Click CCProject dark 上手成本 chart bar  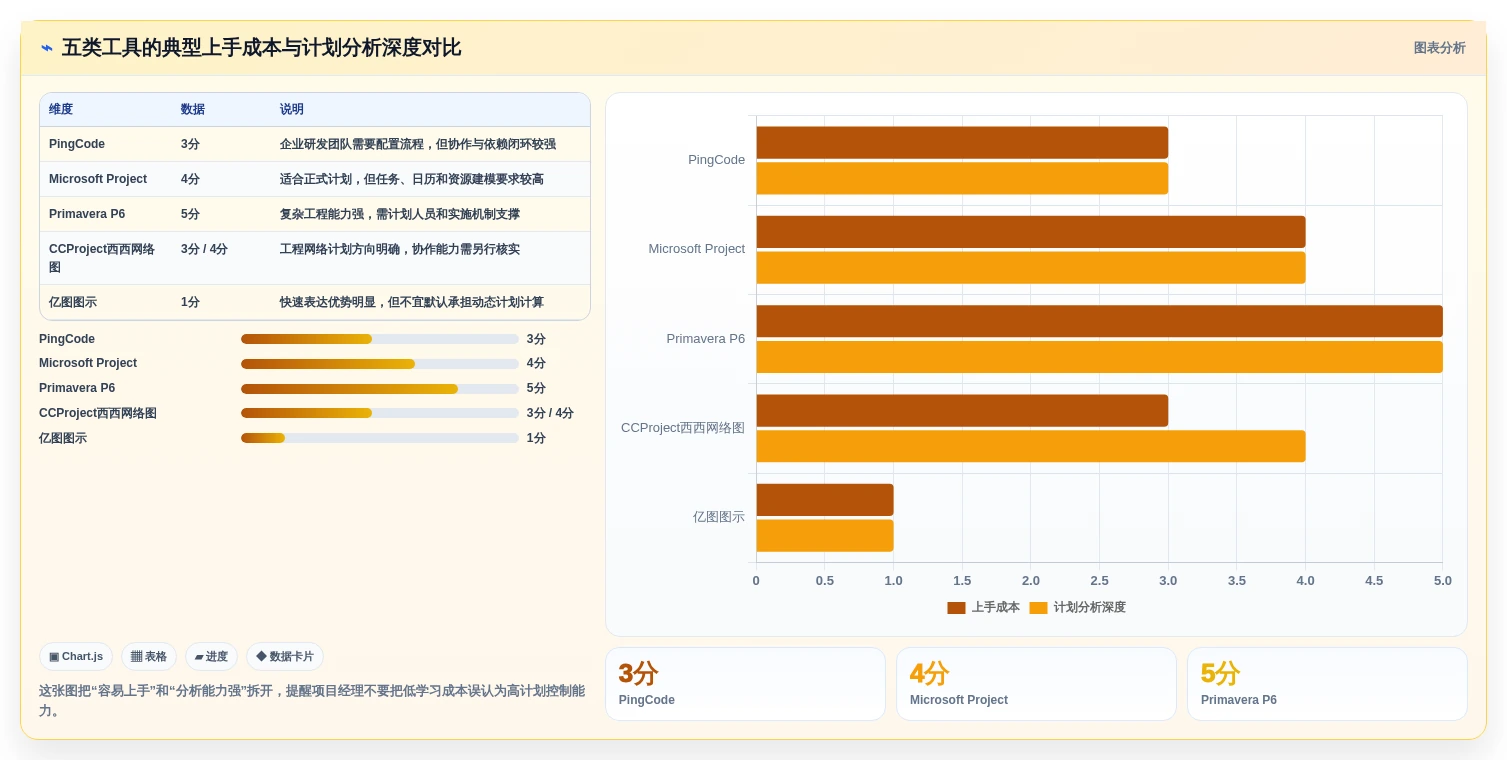(x=962, y=410)
